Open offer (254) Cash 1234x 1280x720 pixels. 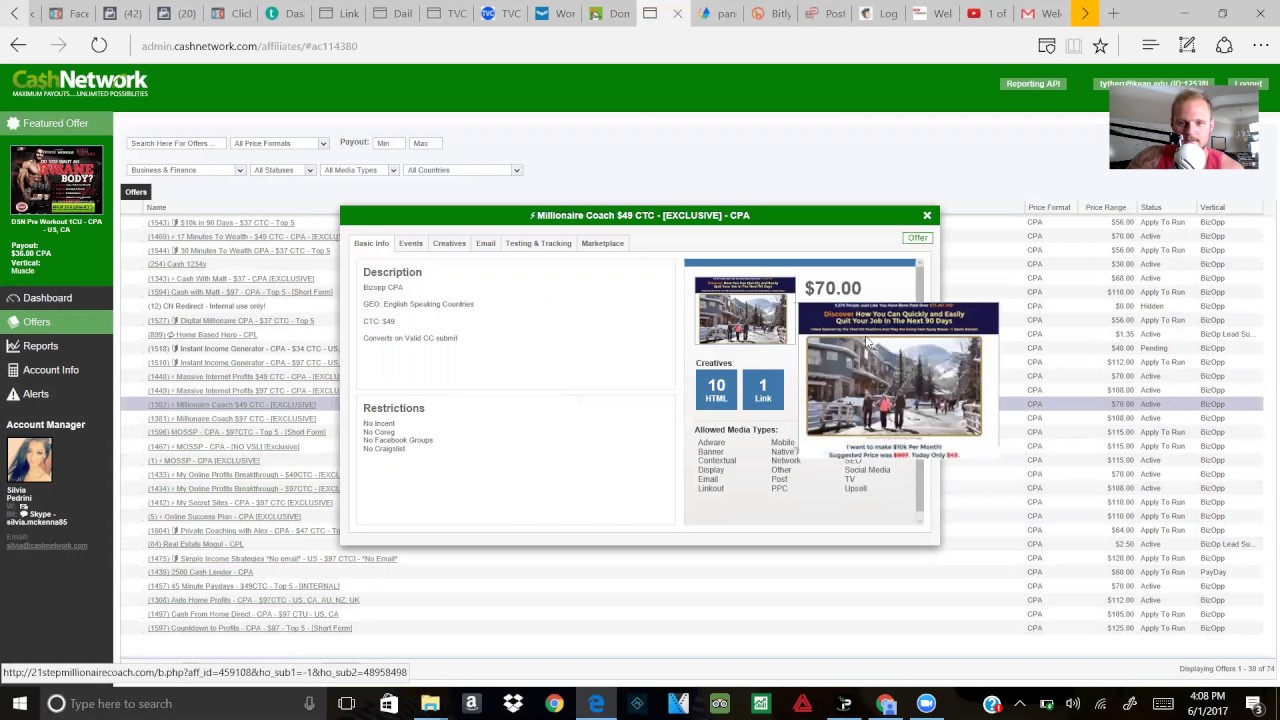177,265
